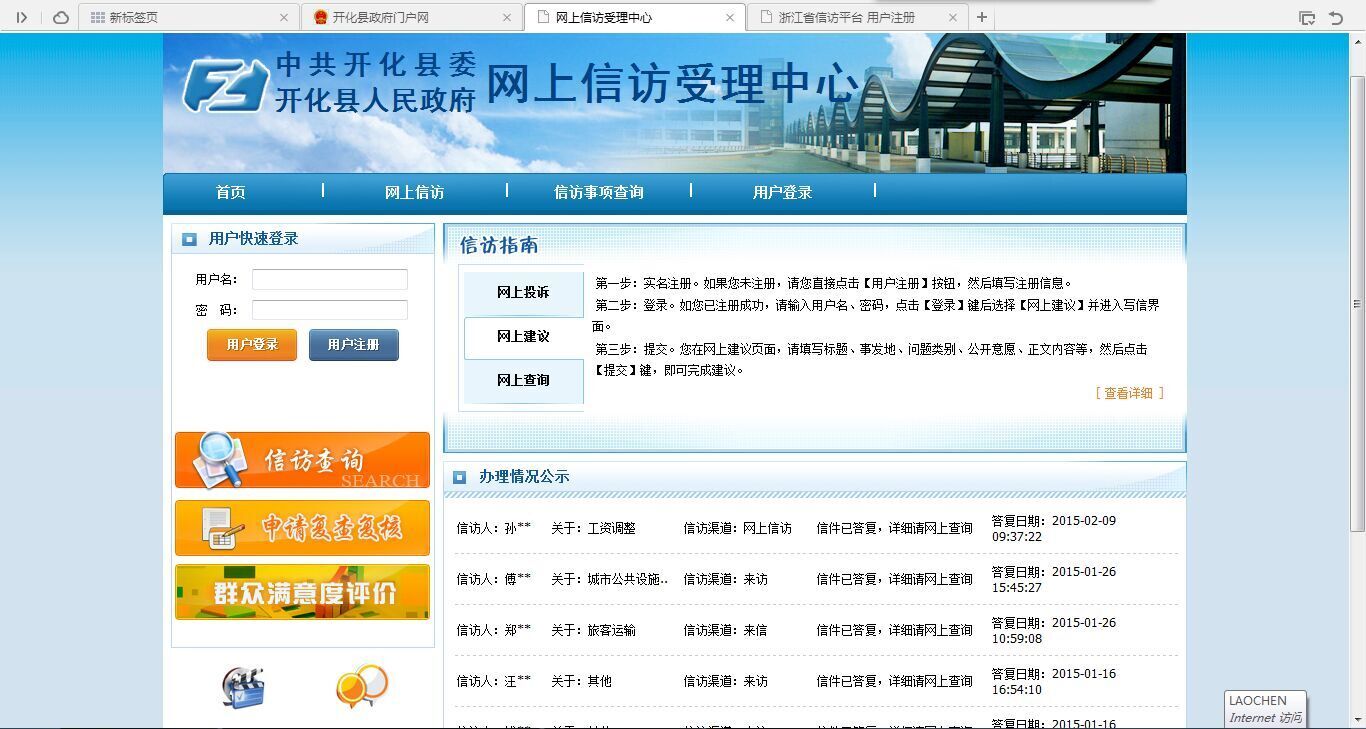Open 用户登录 in navigation bar
Screen dimensions: 1366x729
coord(782,192)
